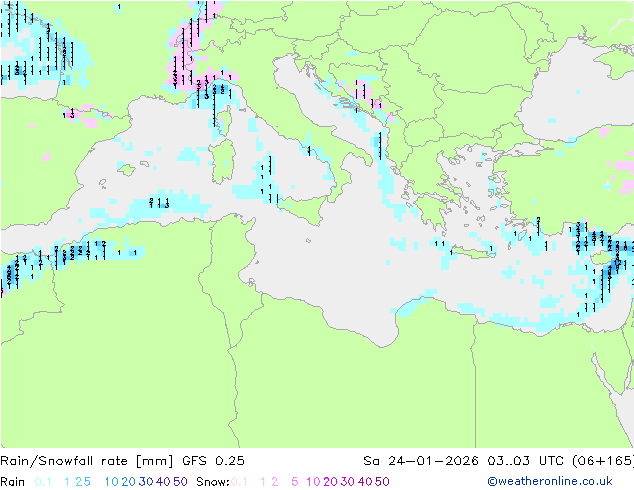The height and width of the screenshot is (490, 634).
Task: Select the Snow 0.1 legend value
Action: coord(239,482)
